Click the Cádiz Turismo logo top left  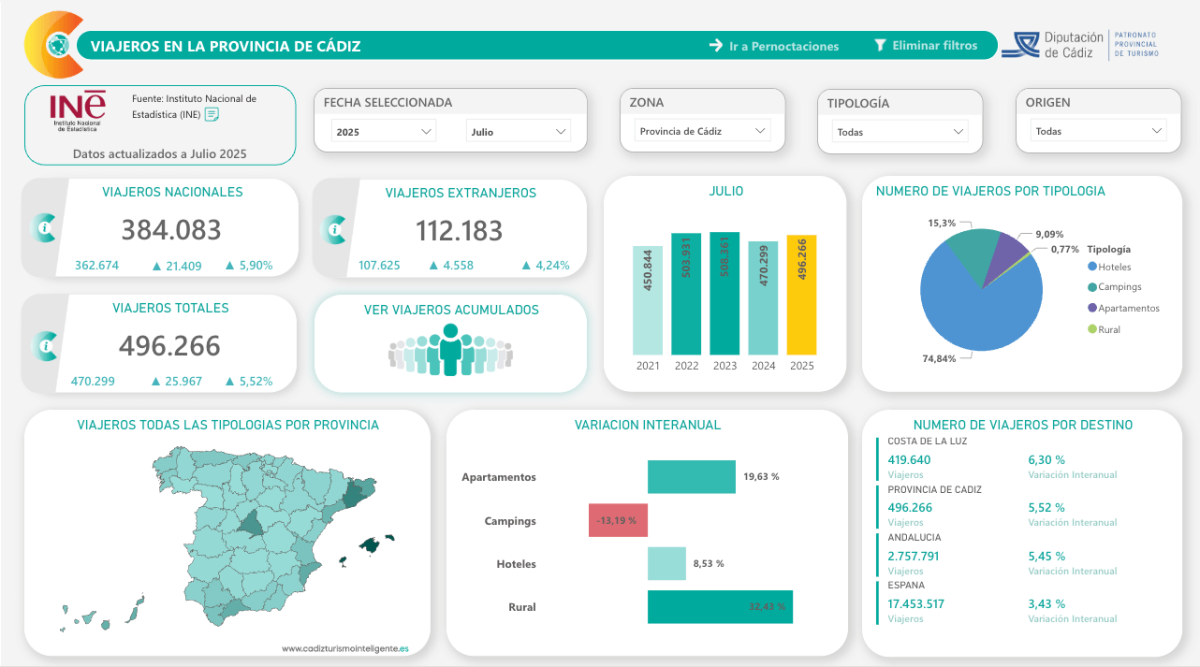pyautogui.click(x=55, y=43)
